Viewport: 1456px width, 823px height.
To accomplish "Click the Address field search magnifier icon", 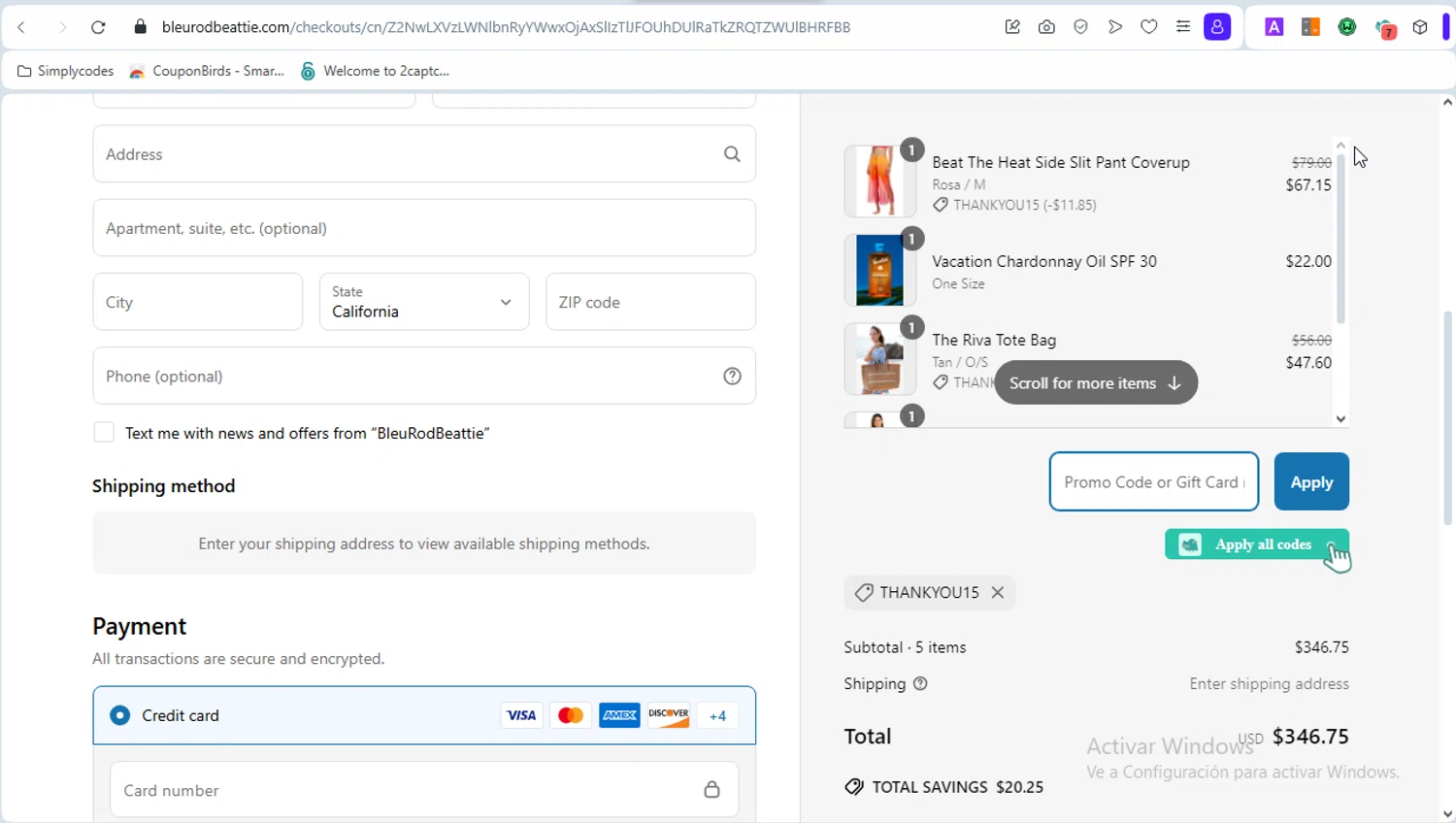I will (x=732, y=153).
